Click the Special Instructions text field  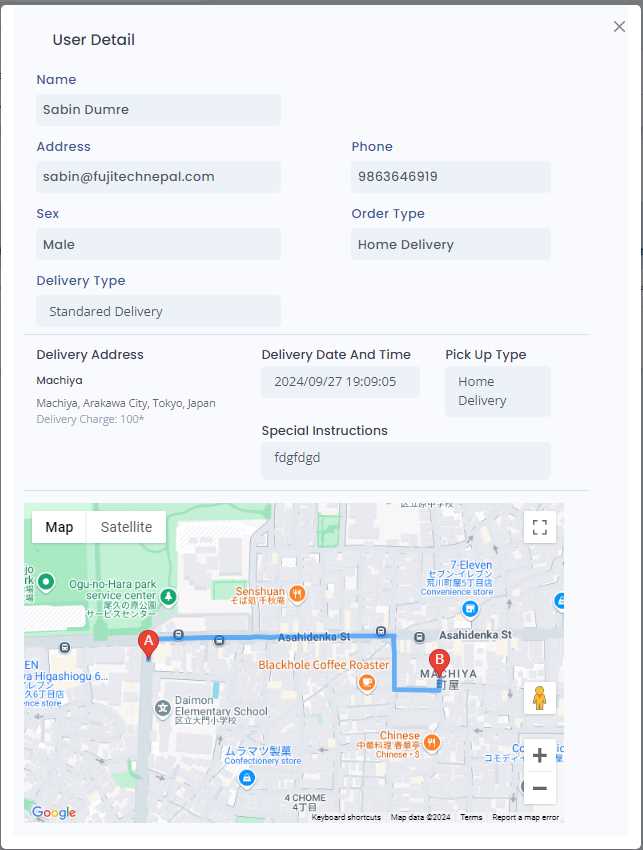406,461
